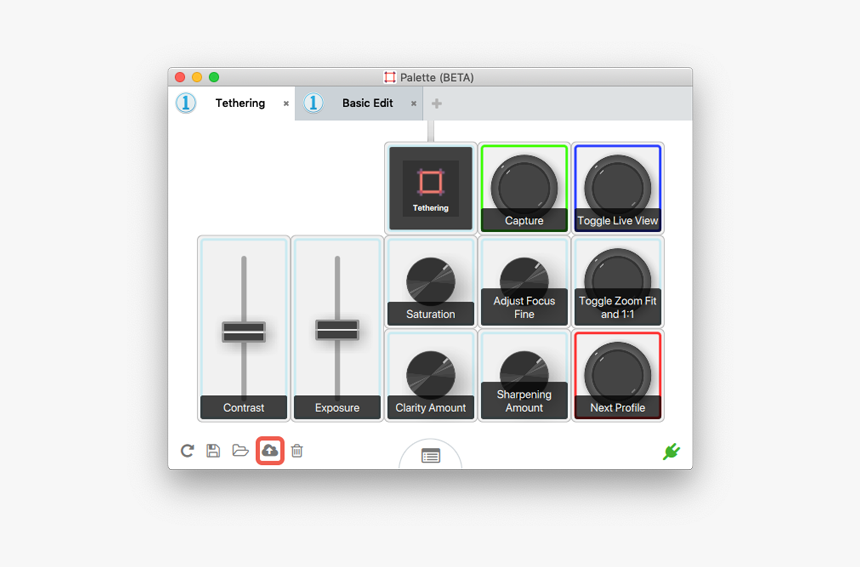Image resolution: width=860 pixels, height=567 pixels.
Task: Select the Tethering core module tile
Action: (x=430, y=188)
